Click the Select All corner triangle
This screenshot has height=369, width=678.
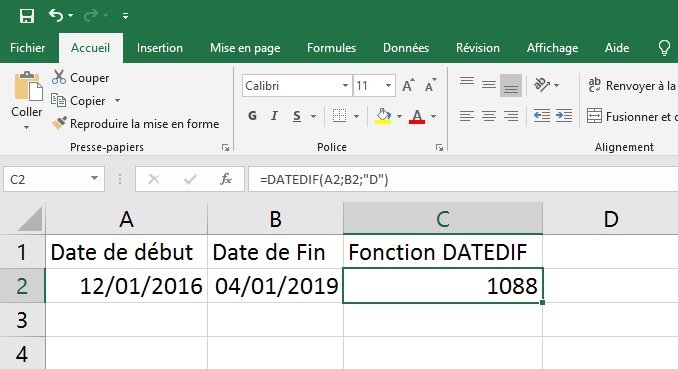pos(30,219)
